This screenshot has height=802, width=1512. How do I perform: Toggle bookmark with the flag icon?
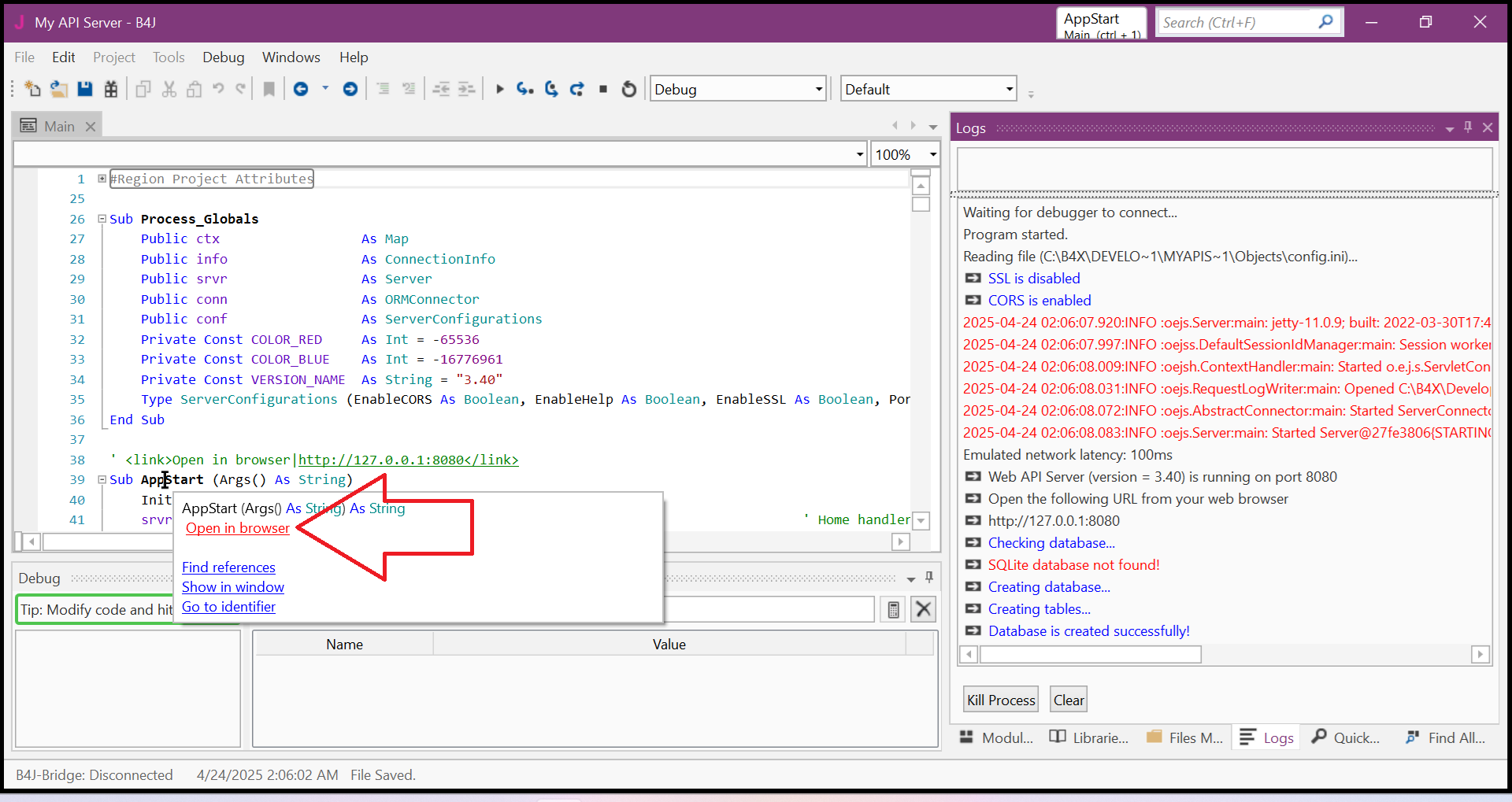[269, 89]
